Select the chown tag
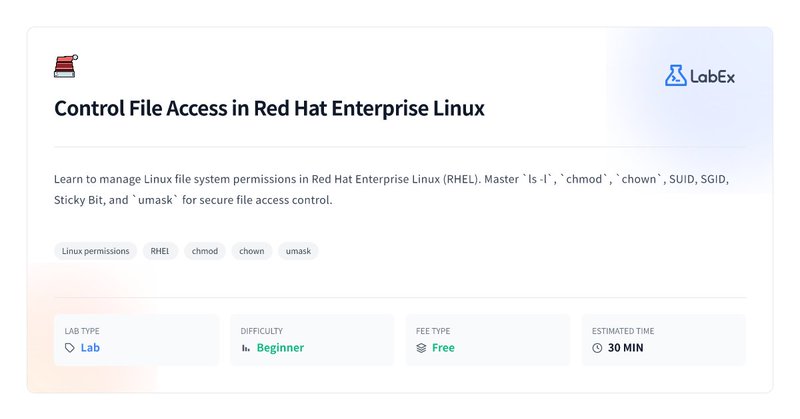The image size is (800, 419). pos(252,251)
